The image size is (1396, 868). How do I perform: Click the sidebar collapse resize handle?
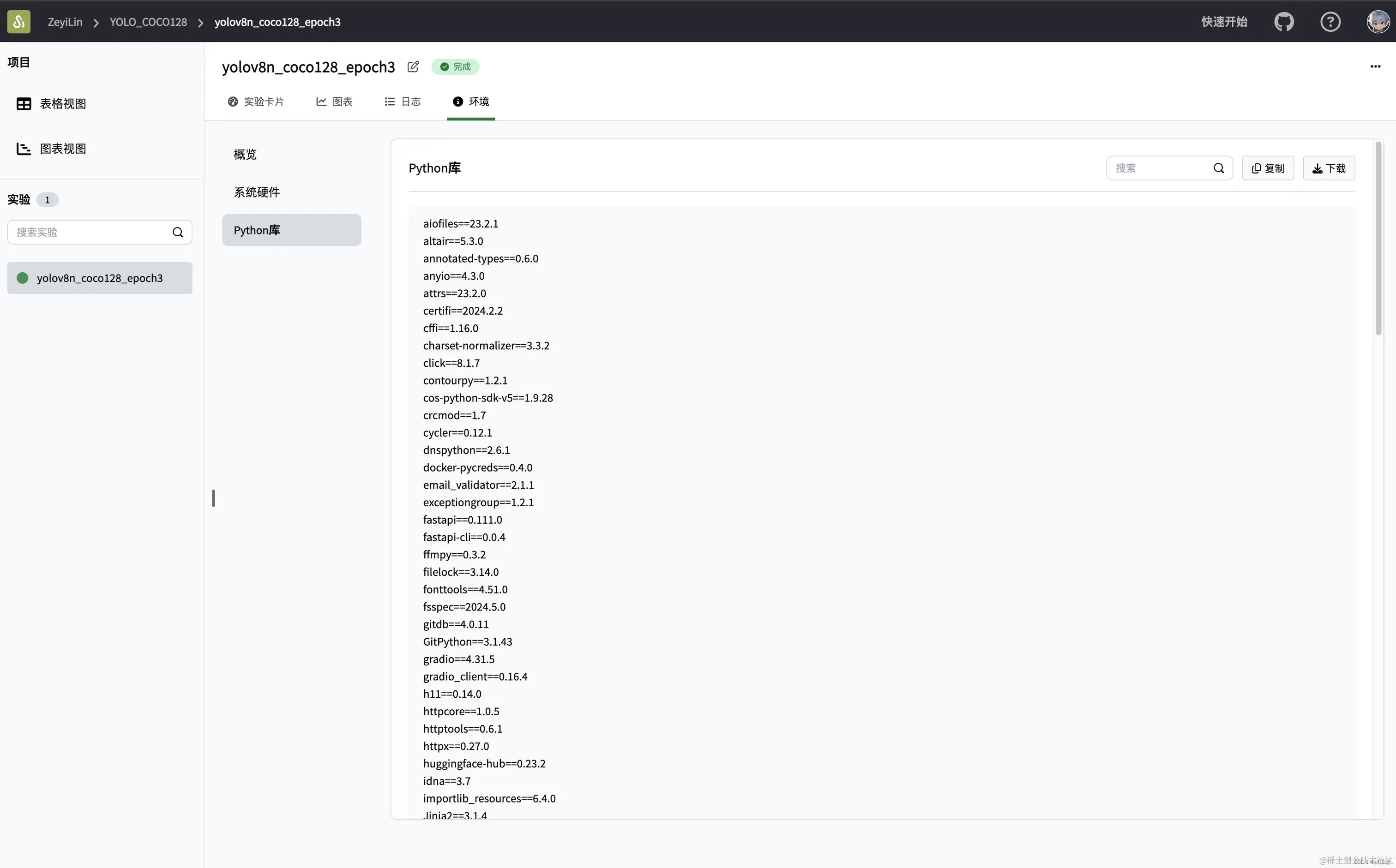[213, 498]
